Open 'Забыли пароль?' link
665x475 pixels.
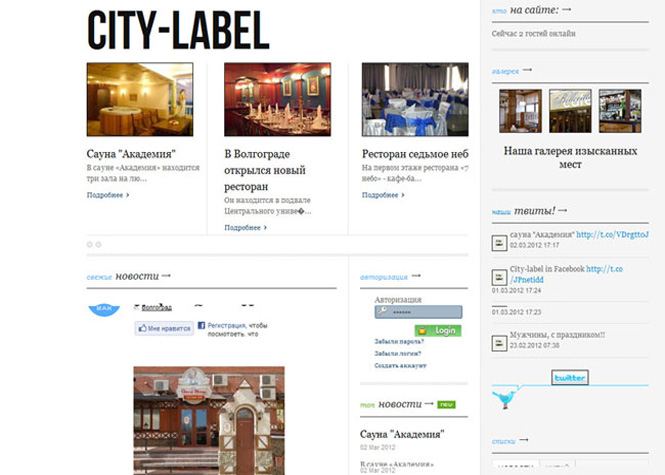(398, 342)
